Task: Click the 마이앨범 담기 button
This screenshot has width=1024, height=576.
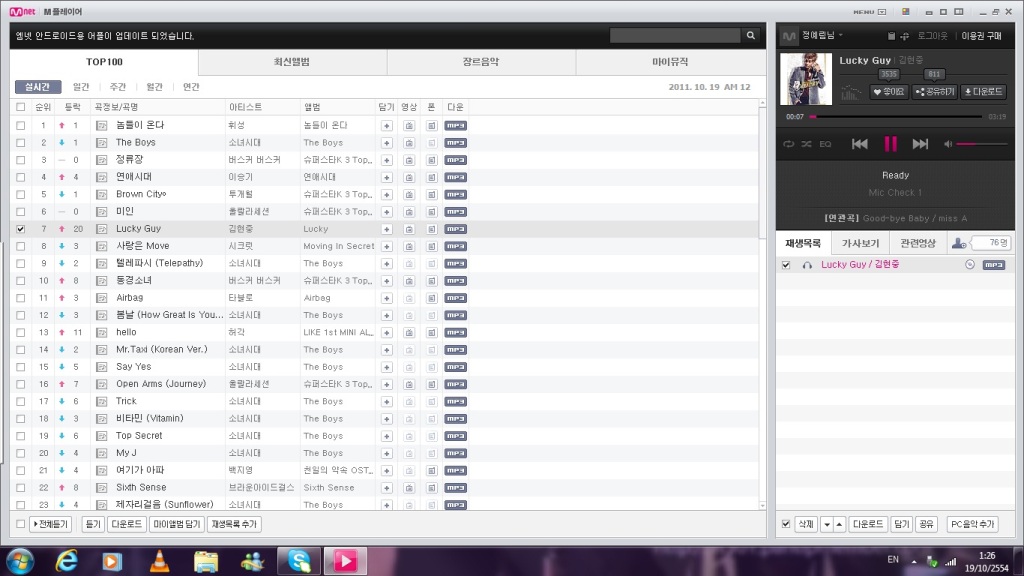Action: 176,524
